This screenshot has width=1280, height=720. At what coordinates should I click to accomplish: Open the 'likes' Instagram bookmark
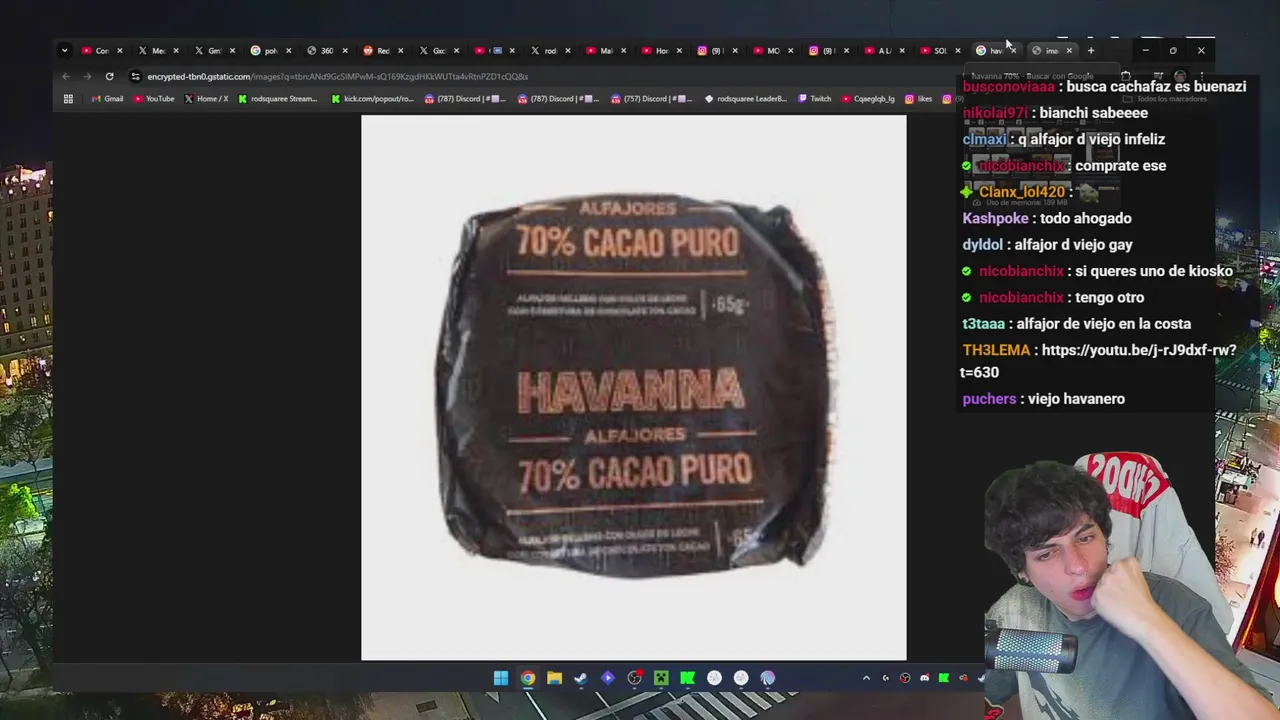pos(919,99)
